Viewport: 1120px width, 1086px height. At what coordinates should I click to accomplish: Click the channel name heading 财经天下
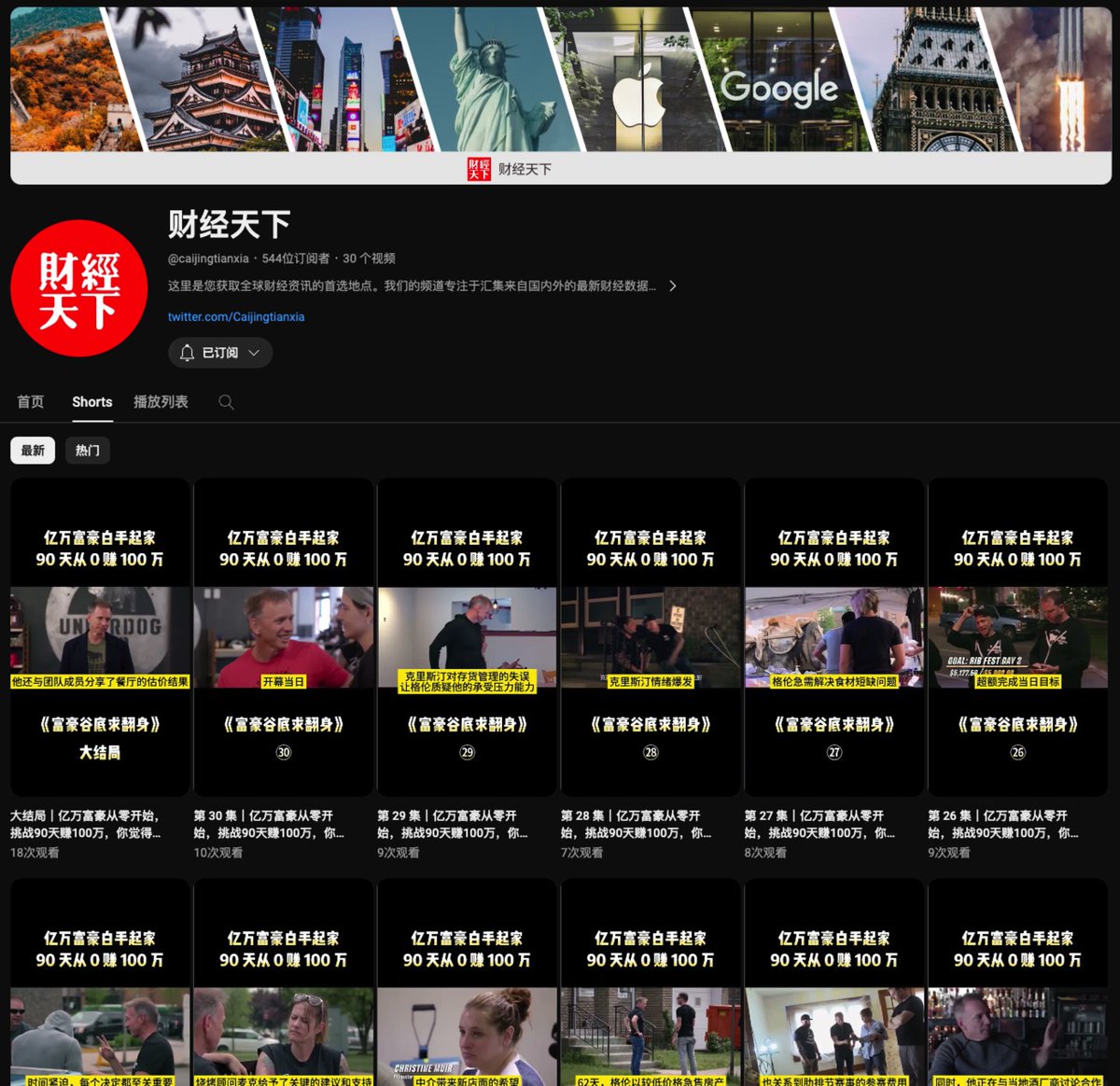coord(229,225)
